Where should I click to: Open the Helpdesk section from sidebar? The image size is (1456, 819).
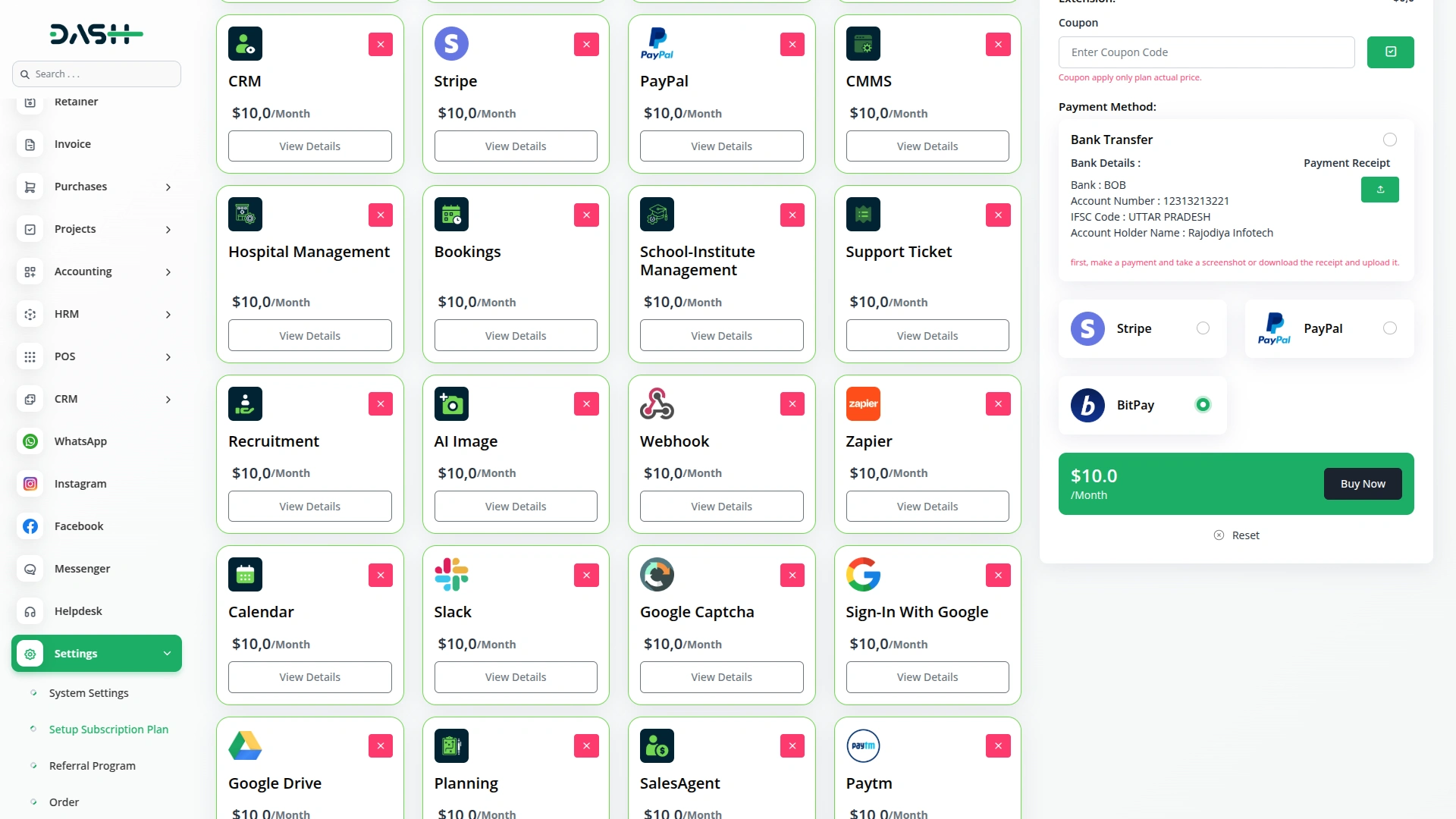click(77, 610)
